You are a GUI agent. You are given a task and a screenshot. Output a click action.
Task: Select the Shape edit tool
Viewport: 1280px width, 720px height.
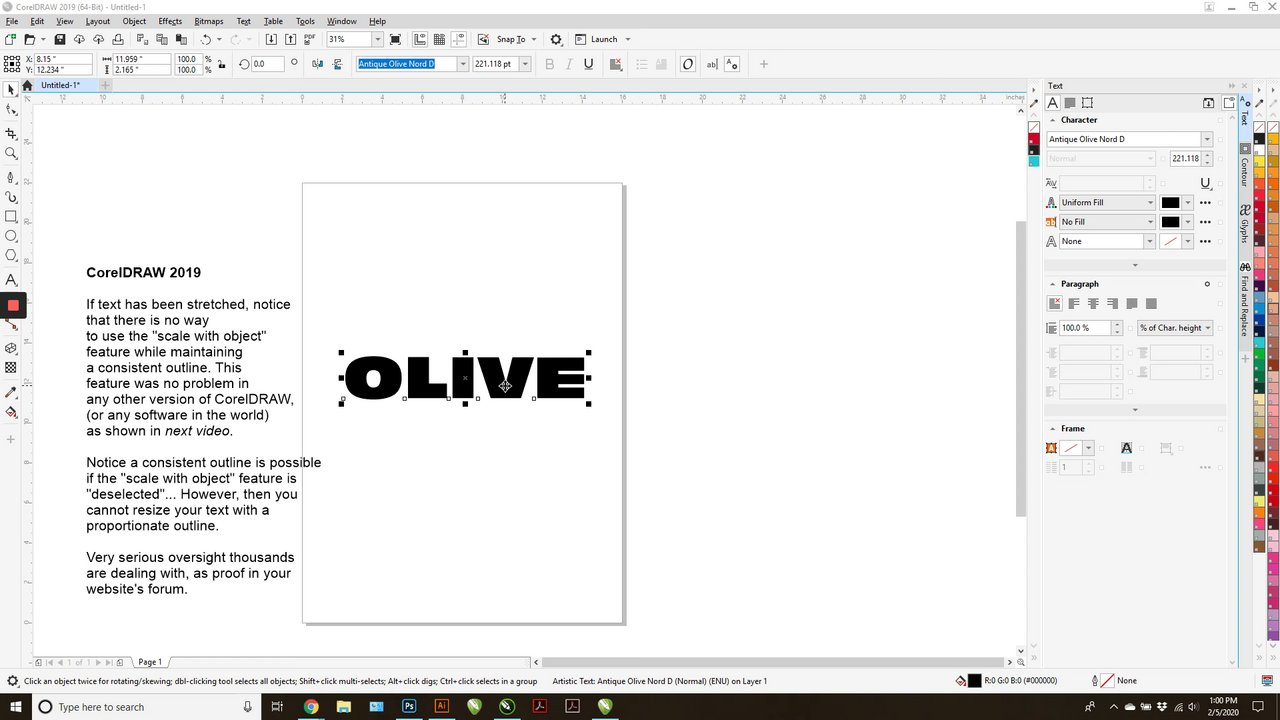[x=11, y=111]
